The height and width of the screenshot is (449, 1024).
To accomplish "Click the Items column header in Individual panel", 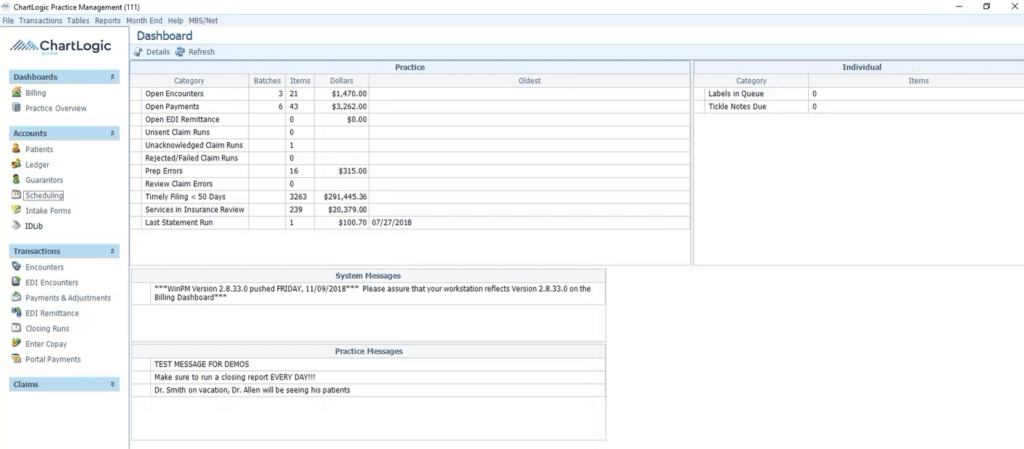I will coord(918,81).
